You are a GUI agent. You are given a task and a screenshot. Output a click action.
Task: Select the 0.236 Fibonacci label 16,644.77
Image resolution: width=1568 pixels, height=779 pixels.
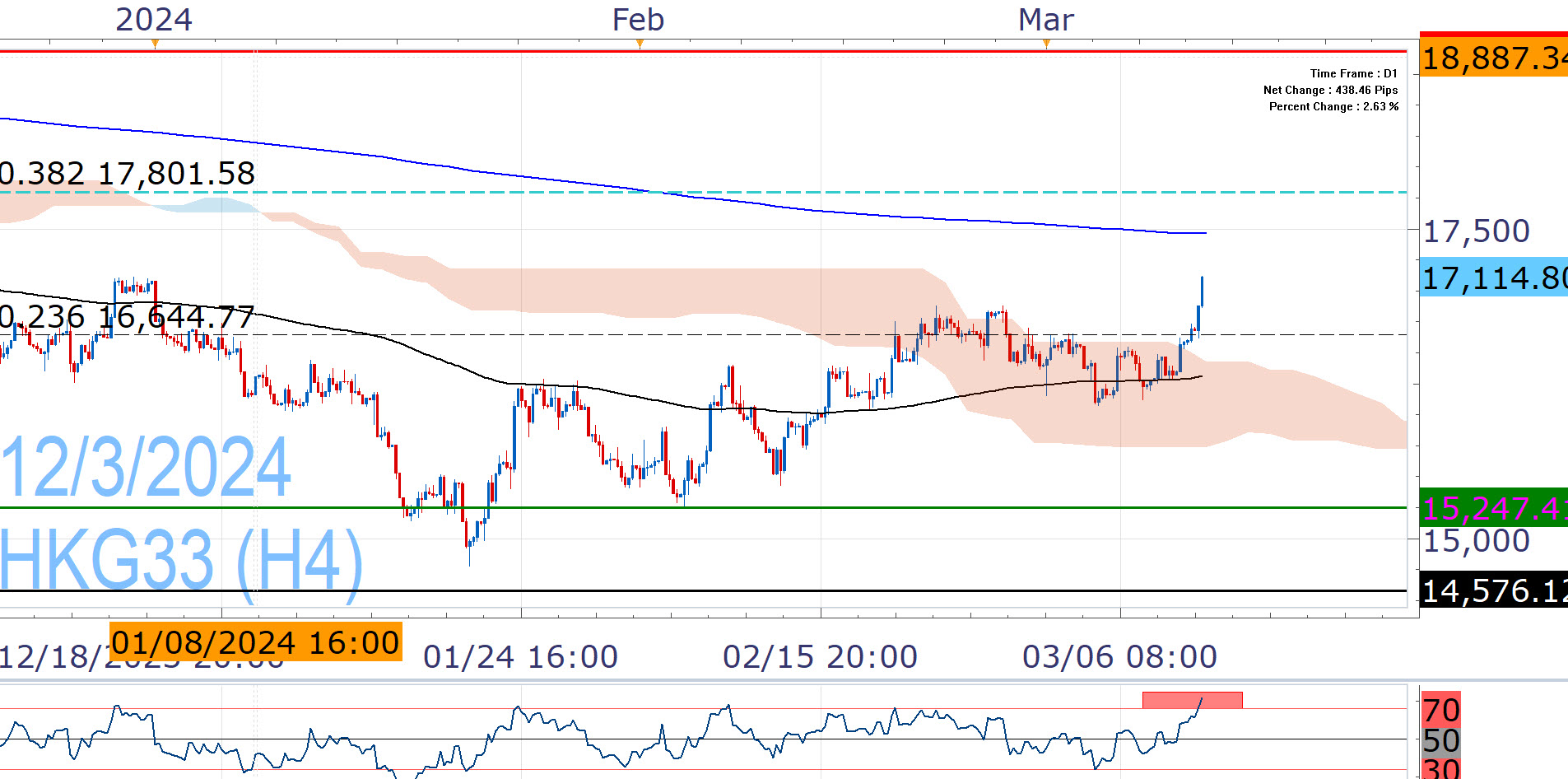pos(128,317)
